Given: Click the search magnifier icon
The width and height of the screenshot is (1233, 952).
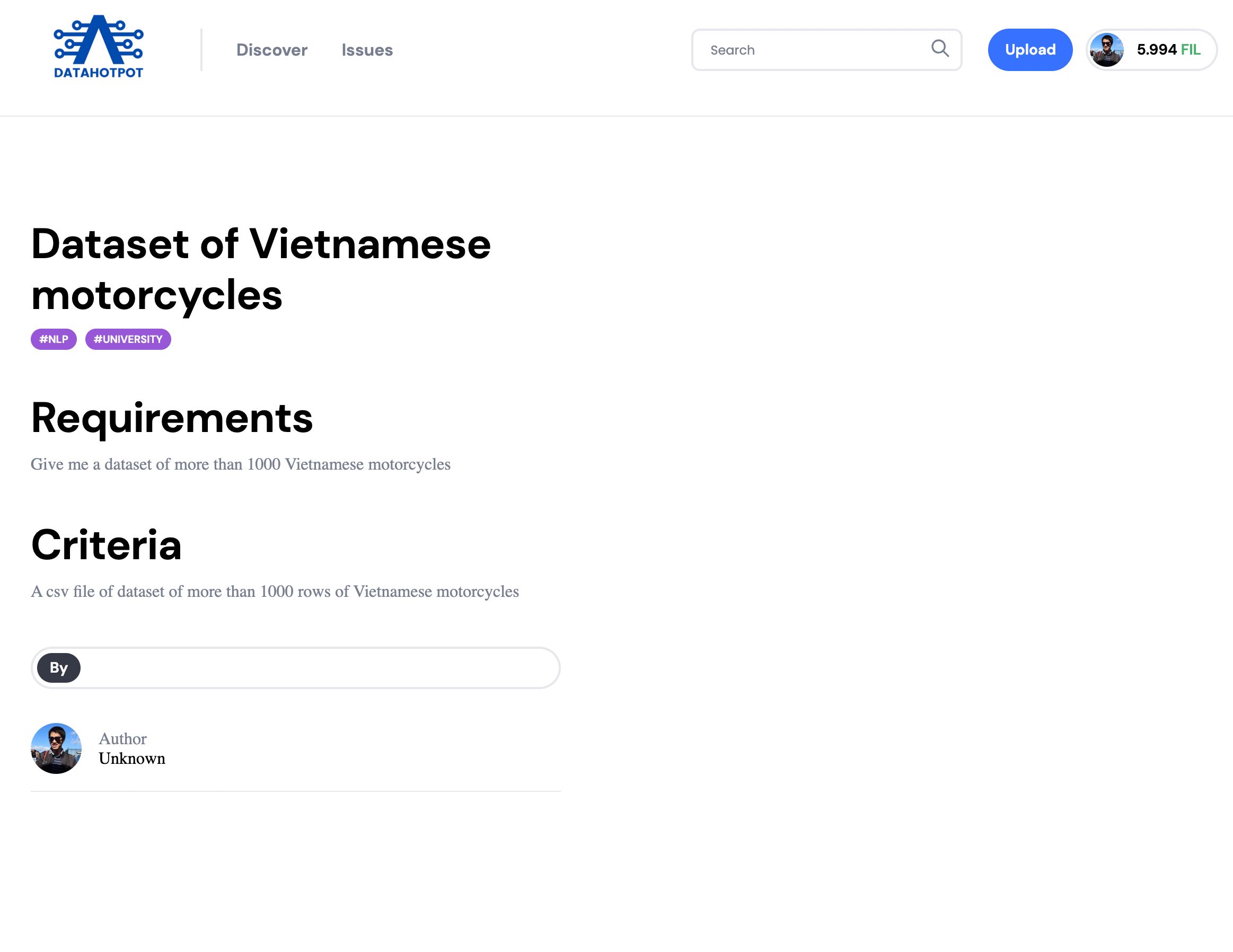Looking at the screenshot, I should point(939,49).
